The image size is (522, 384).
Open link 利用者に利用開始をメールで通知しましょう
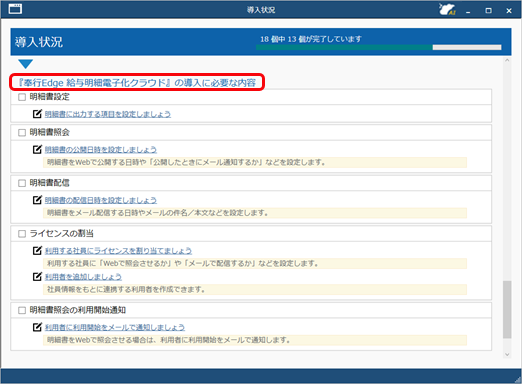115,327
